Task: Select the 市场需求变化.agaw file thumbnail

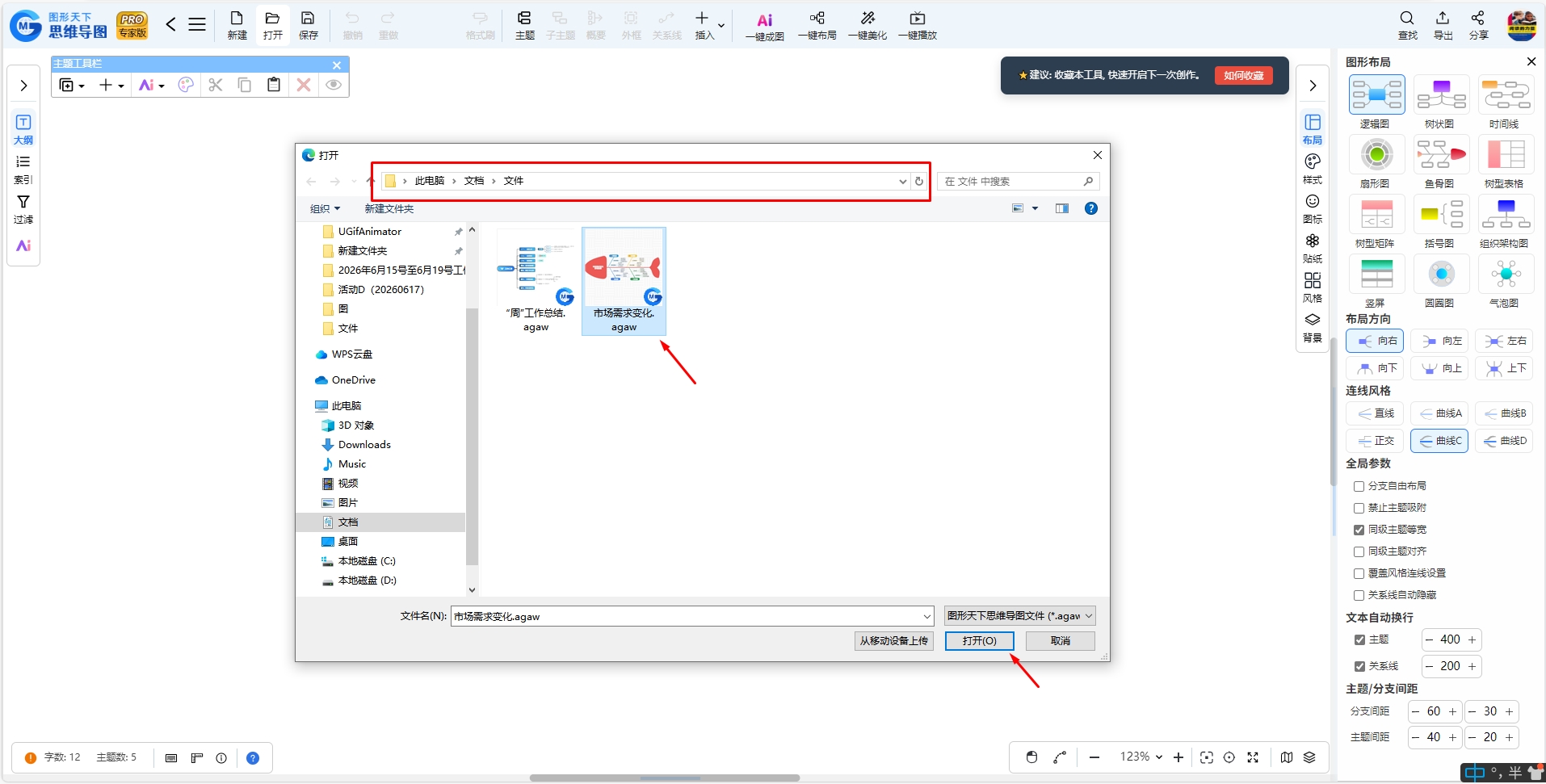Action: [624, 281]
